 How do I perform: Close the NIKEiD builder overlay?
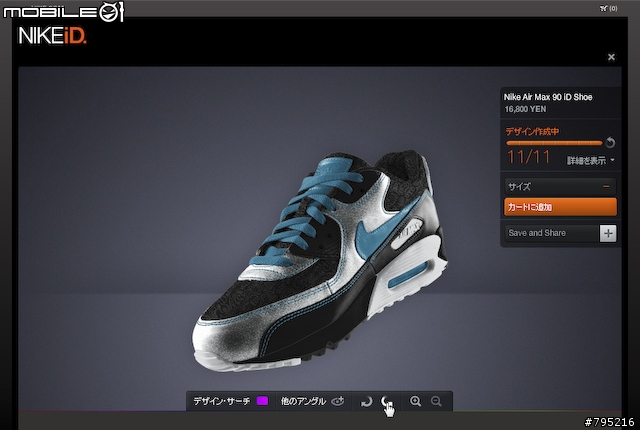tap(611, 57)
